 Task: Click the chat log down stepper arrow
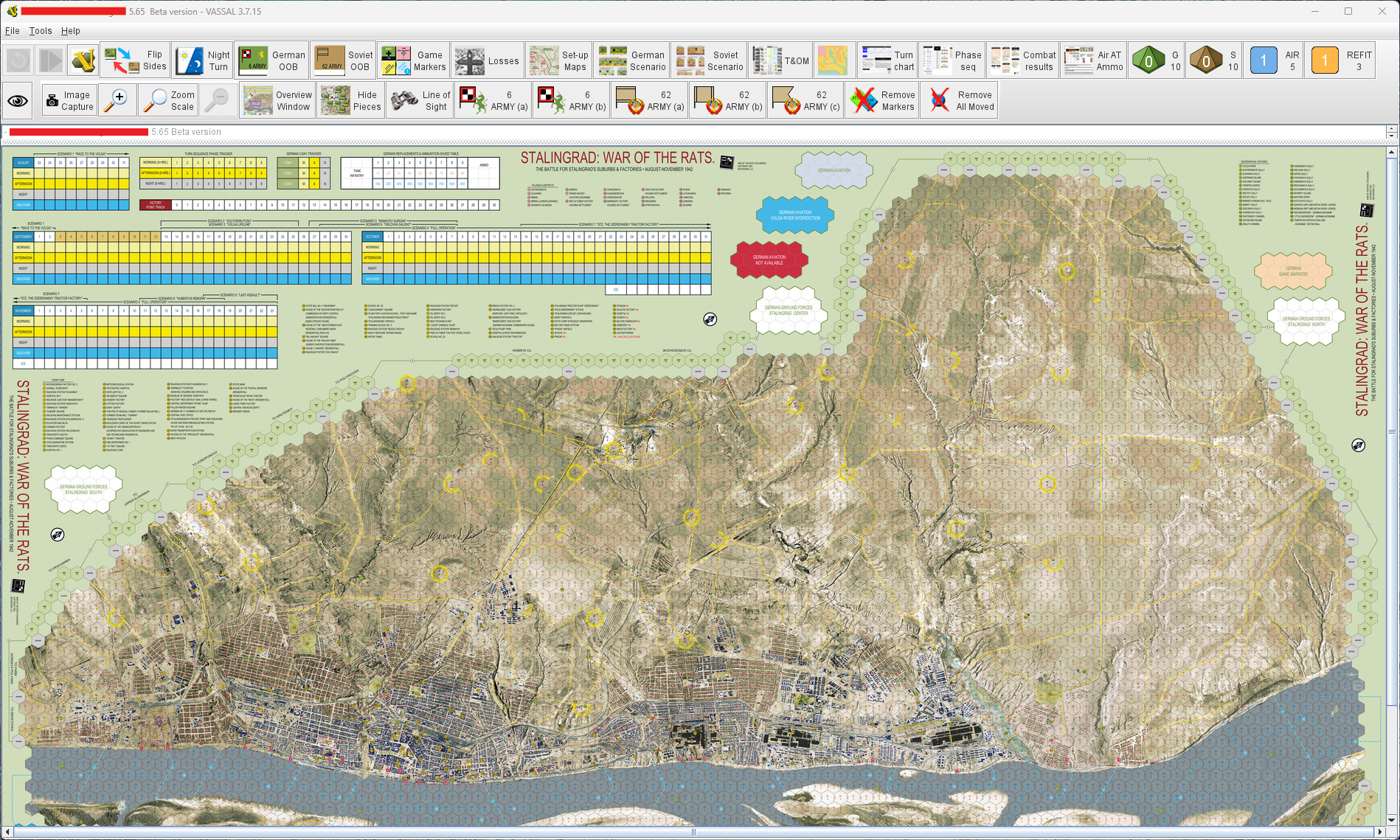(1391, 136)
